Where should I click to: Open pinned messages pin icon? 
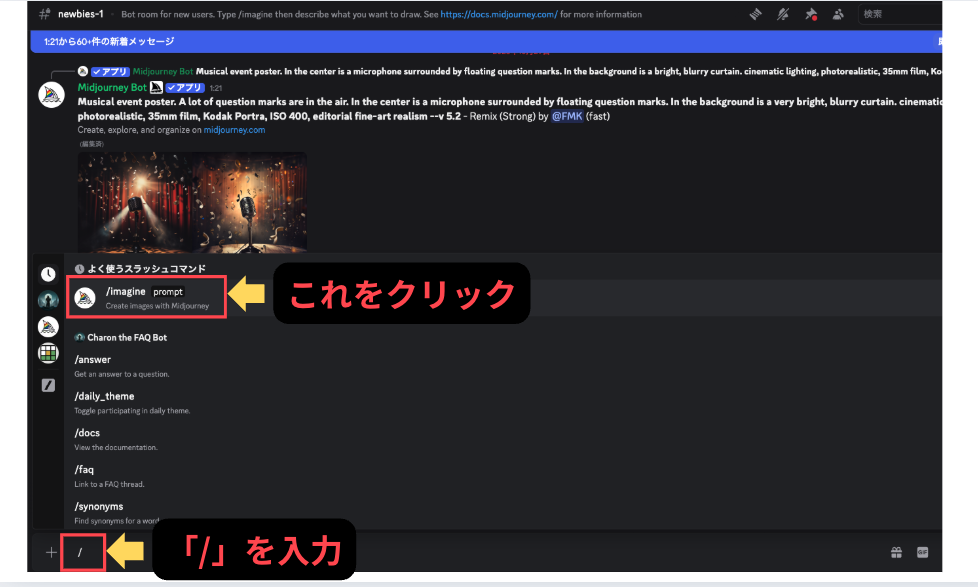coord(811,14)
